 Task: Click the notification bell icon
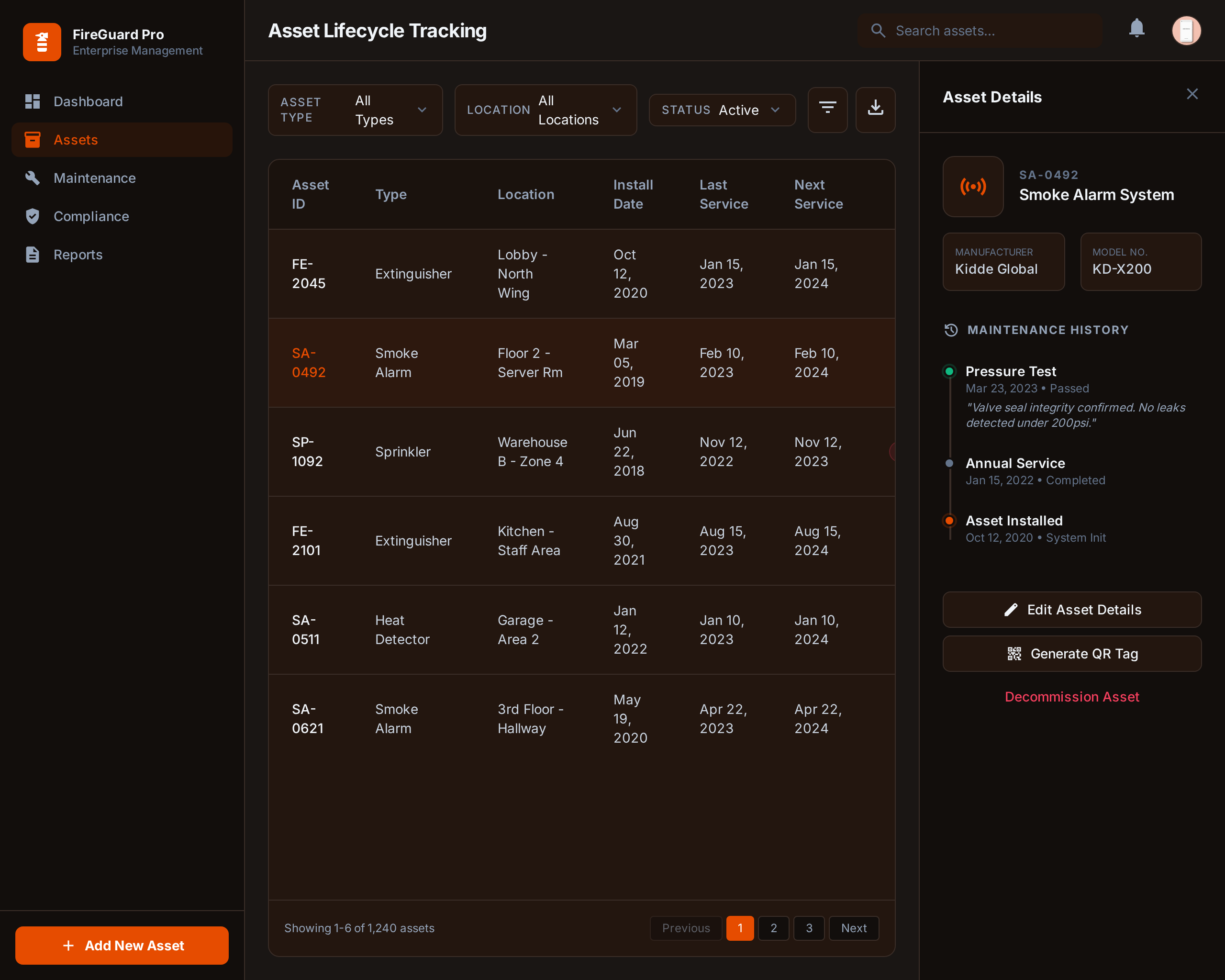click(1136, 28)
